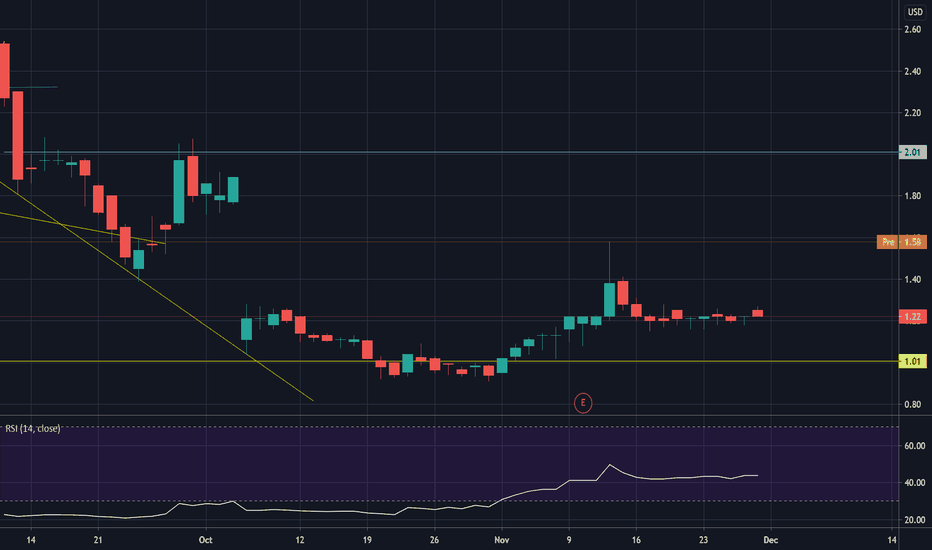Click the earnings E marker icon
Image resolution: width=932 pixels, height=550 pixels.
pos(583,403)
